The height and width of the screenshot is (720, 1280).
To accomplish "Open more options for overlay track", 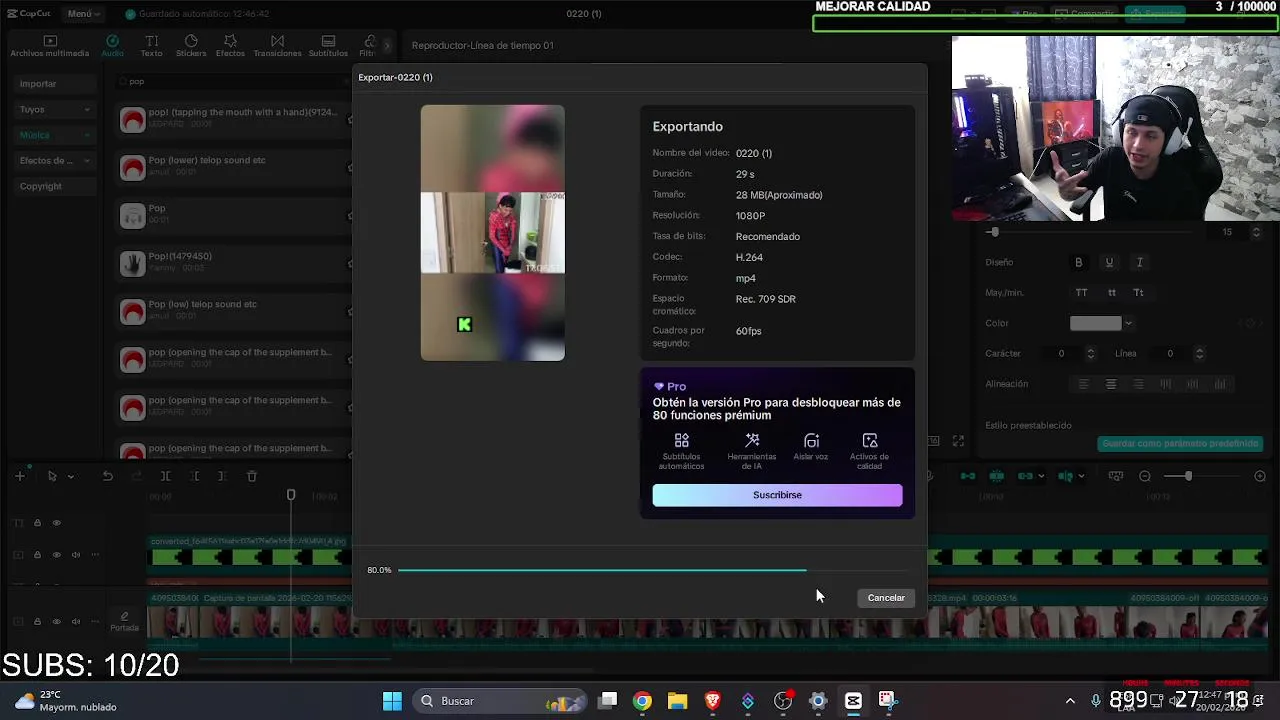I will [x=95, y=555].
